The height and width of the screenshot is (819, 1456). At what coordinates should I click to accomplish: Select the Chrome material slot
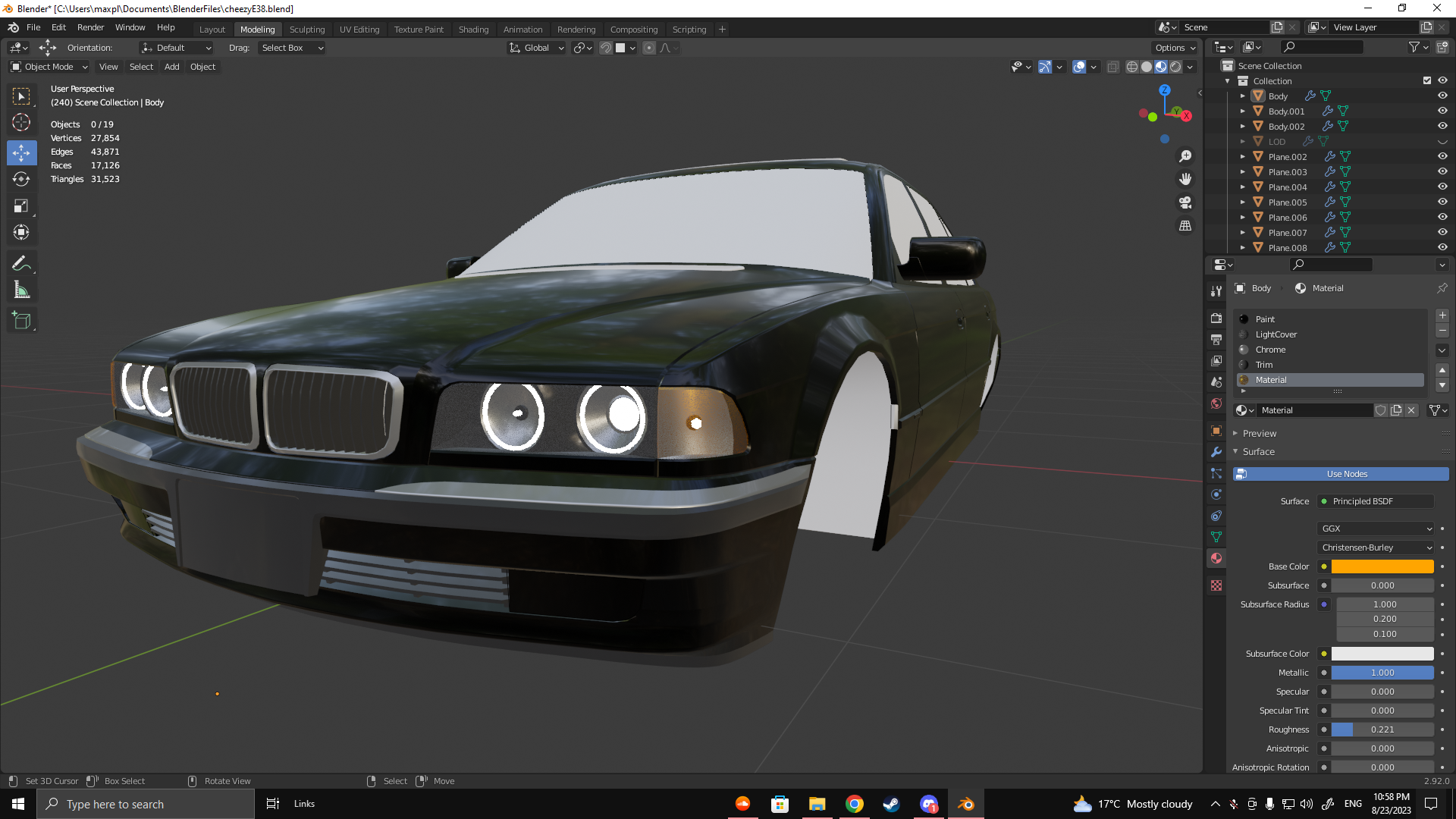coord(1270,350)
